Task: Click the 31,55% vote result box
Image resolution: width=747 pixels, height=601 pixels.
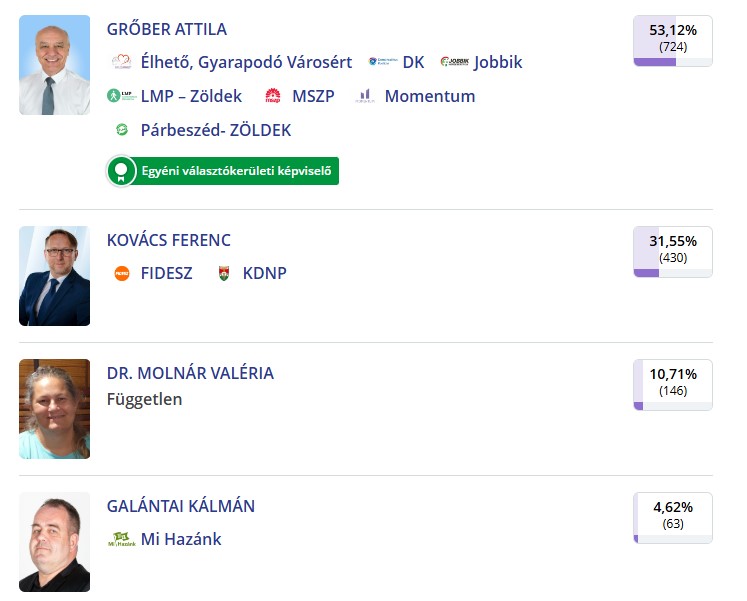Action: [x=673, y=252]
